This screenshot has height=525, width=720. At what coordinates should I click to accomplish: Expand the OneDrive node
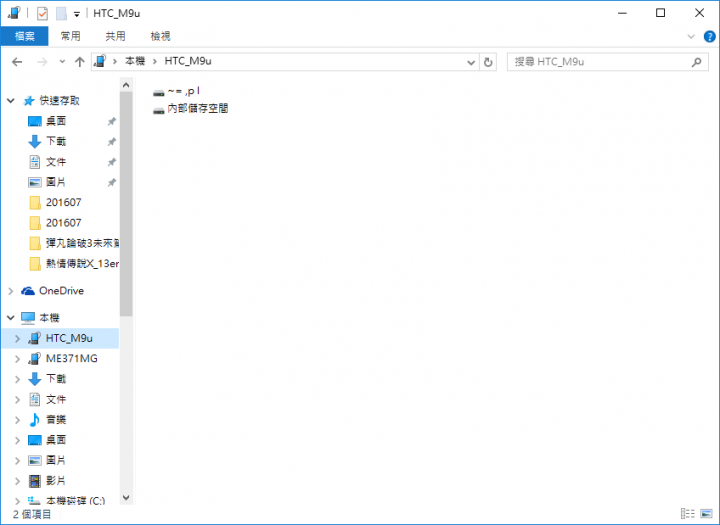(11, 291)
